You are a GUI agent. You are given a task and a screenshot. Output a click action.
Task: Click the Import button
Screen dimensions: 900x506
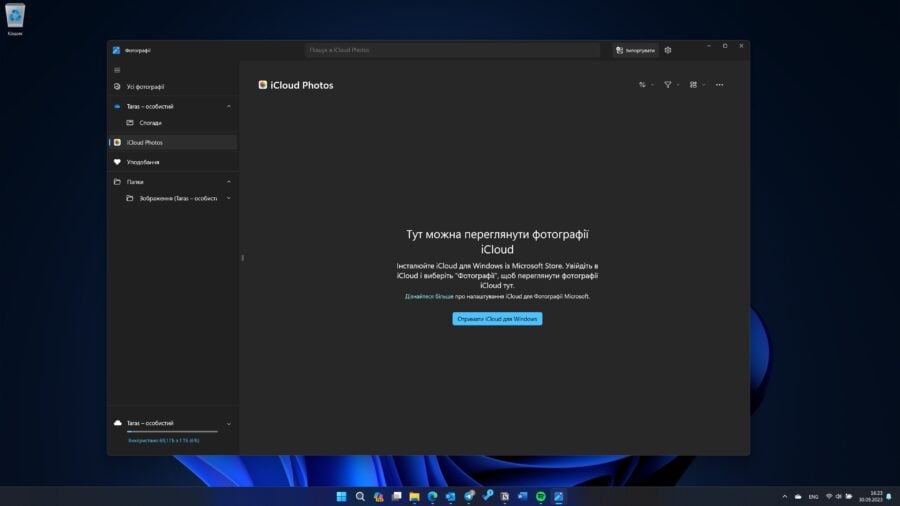click(x=635, y=50)
